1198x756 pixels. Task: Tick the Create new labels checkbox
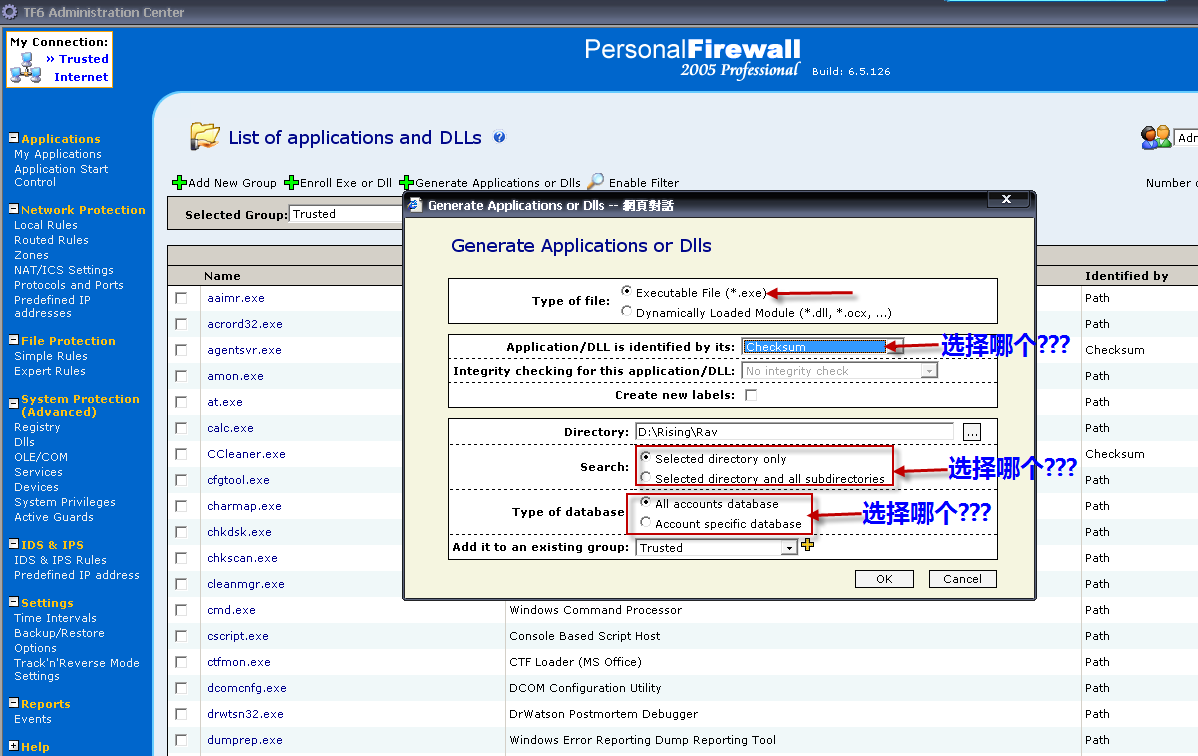tap(751, 395)
